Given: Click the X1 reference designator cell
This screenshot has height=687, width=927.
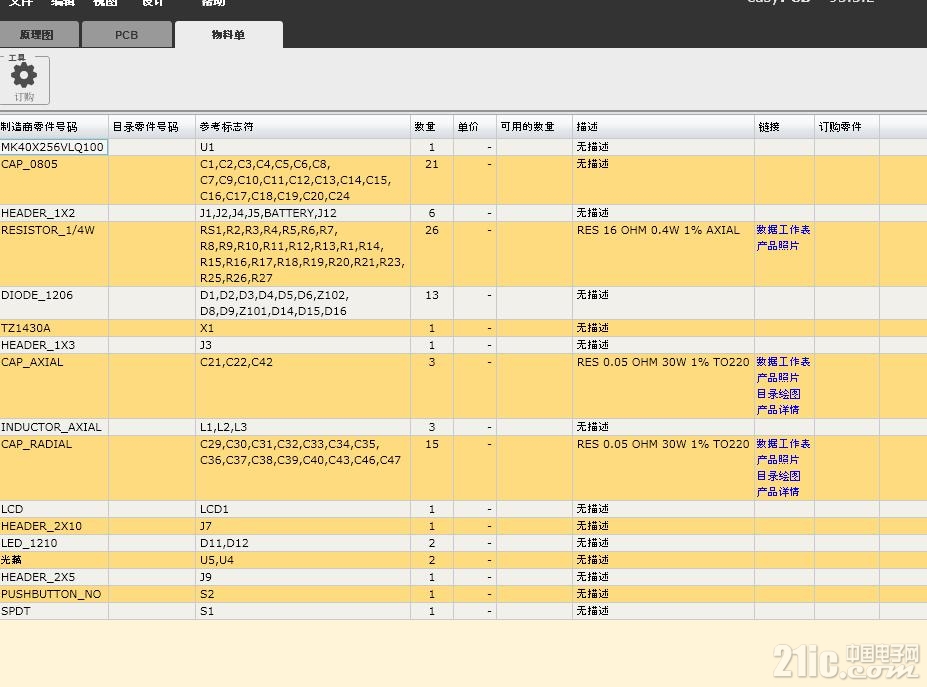Looking at the screenshot, I should tap(303, 328).
